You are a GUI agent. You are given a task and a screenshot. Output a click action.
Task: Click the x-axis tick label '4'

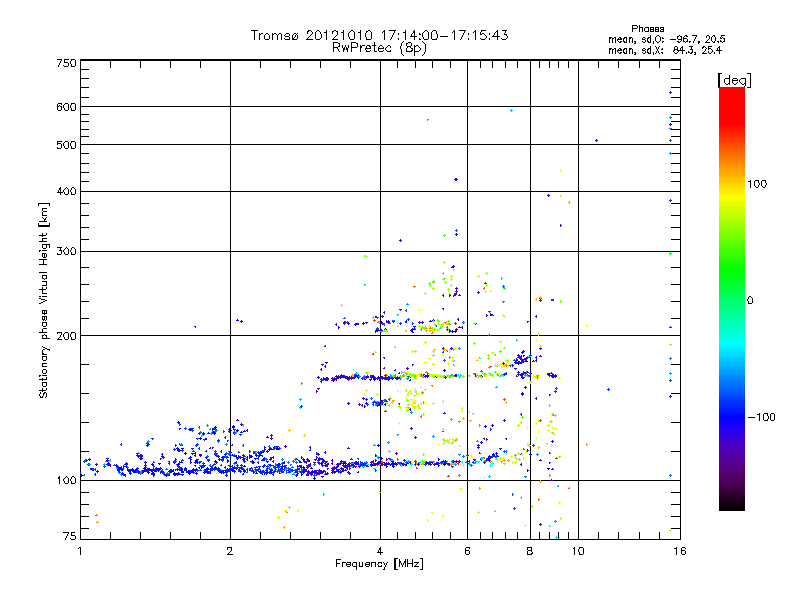point(380,551)
